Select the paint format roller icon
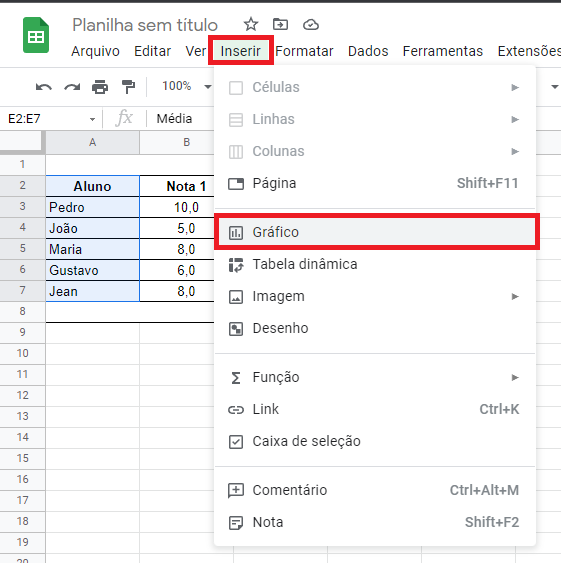This screenshot has height=563, width=561. (x=128, y=87)
